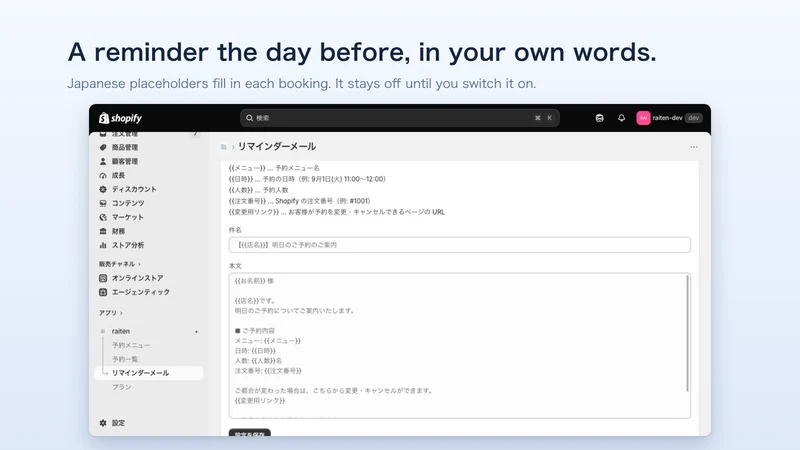The width and height of the screenshot is (800, 450).
Task: Open the notifications bell
Action: [x=621, y=118]
